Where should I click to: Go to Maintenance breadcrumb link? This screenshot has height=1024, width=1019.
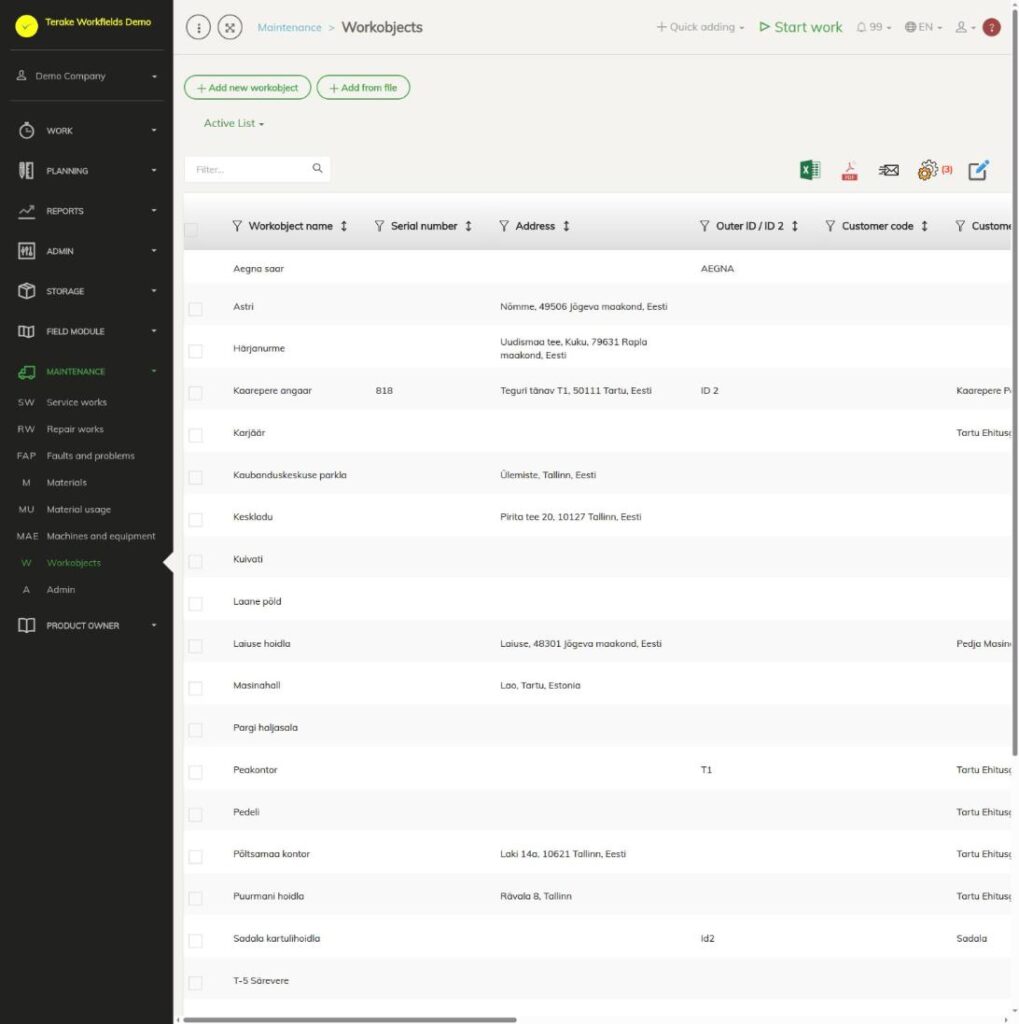point(289,27)
